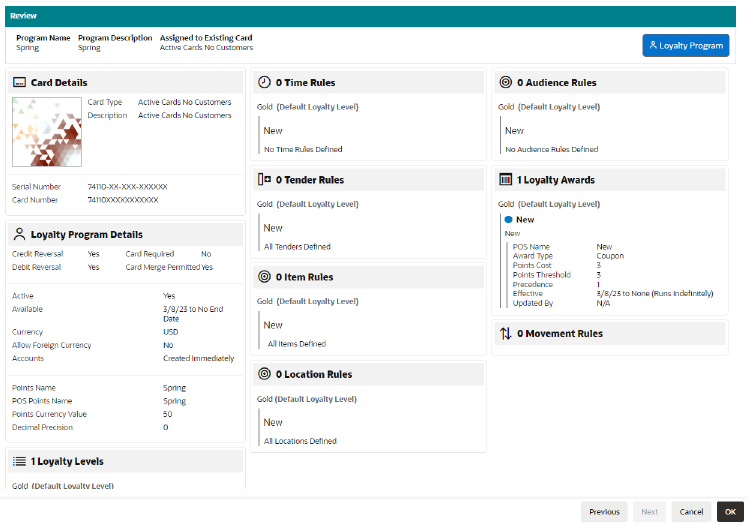This screenshot has height=525, width=748.
Task: Click the Review header bar title
Action: pos(23,16)
